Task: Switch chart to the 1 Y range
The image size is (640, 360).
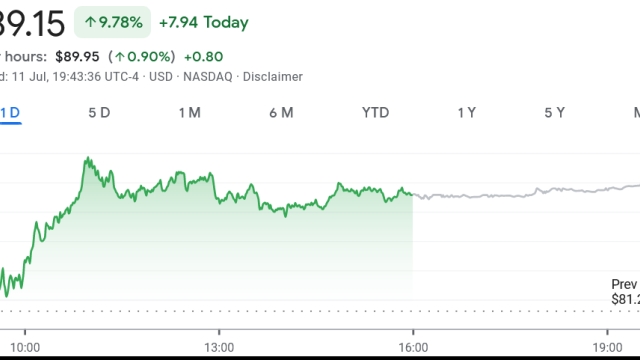Action: (x=467, y=113)
